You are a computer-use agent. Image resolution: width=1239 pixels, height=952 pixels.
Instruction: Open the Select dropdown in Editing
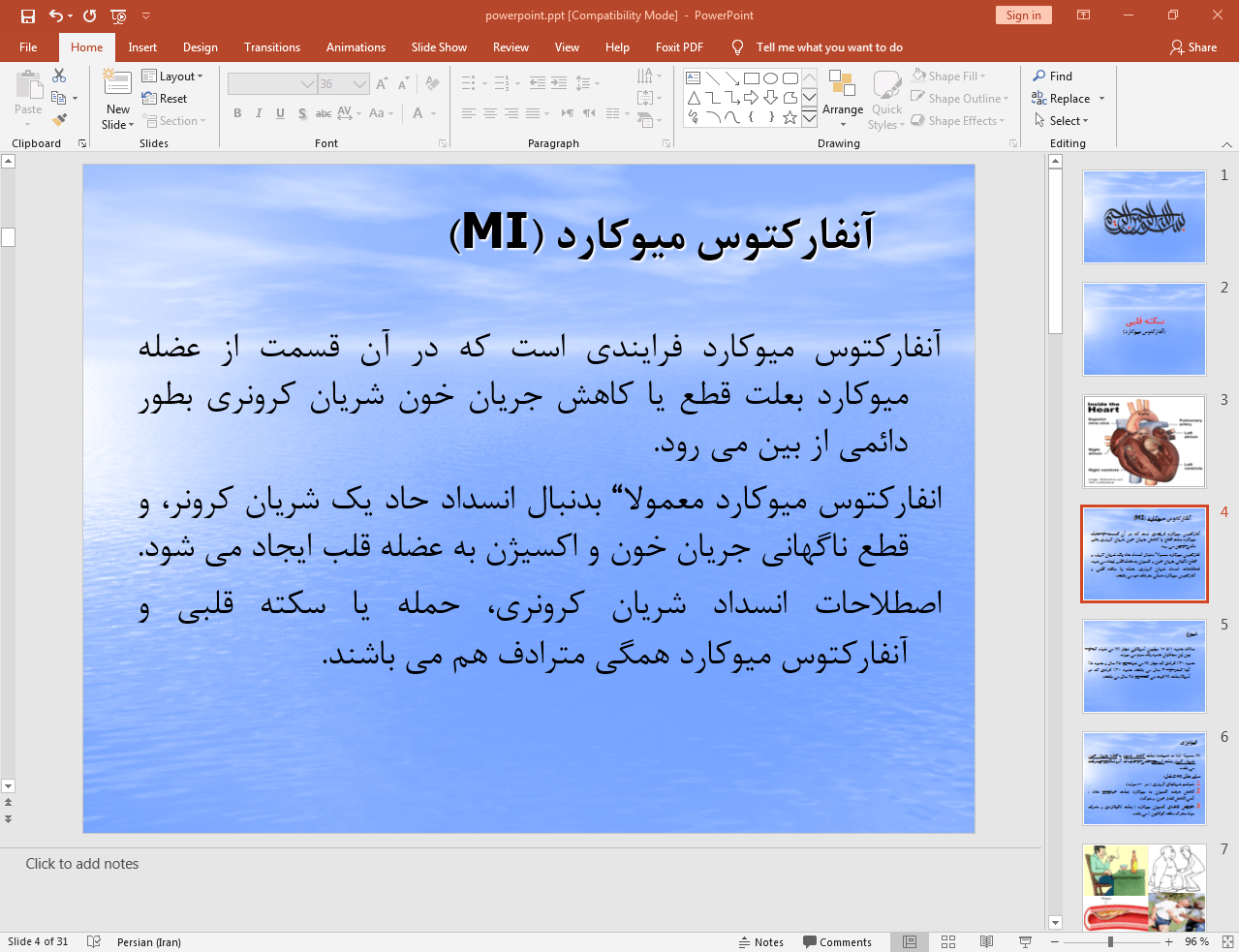click(1062, 121)
